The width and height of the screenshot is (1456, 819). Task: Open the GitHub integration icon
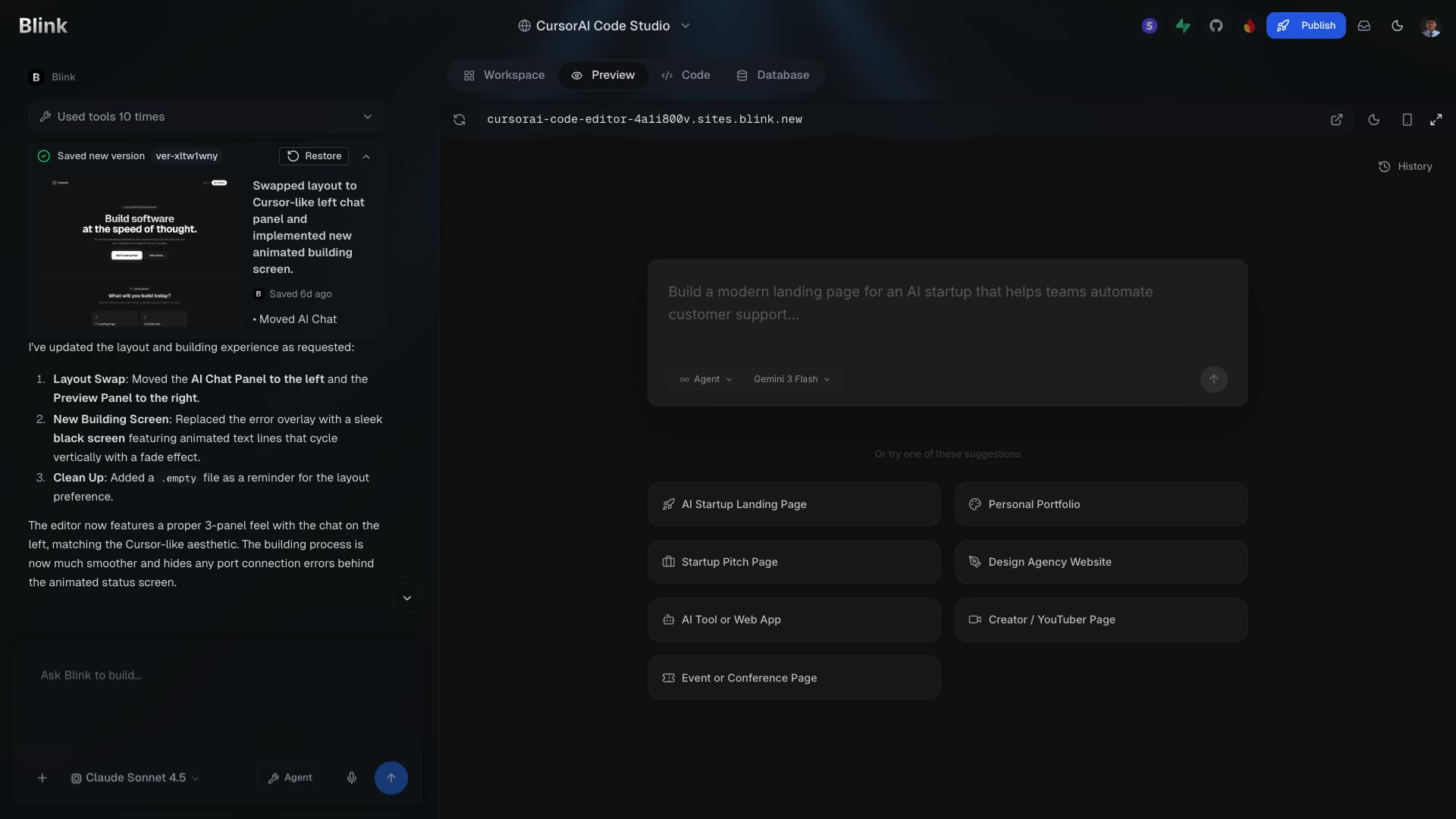click(1216, 26)
